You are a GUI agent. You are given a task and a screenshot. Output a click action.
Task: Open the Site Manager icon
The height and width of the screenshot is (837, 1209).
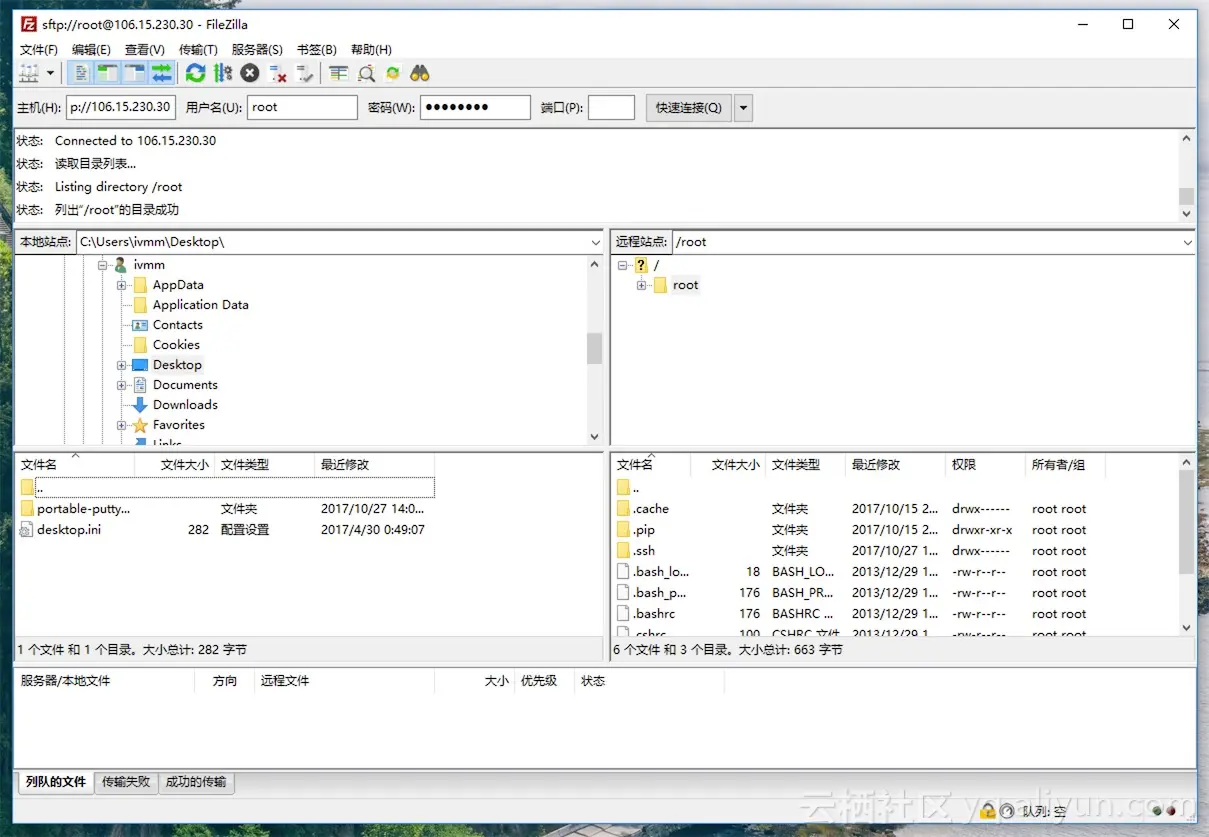pos(29,73)
